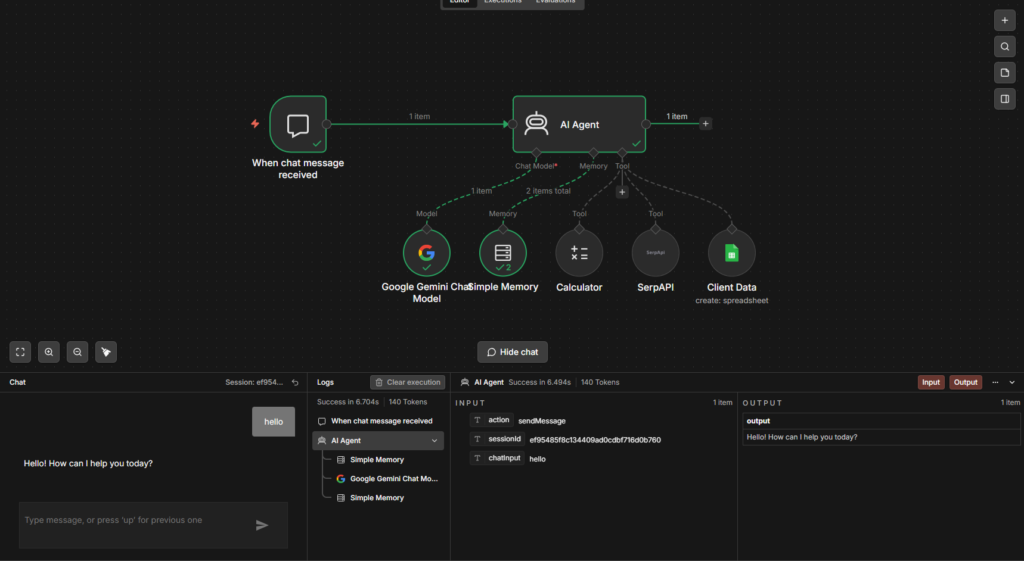Select the Client Data Google Sheets node
Viewport: 1024px width, 561px height.
pos(731,253)
